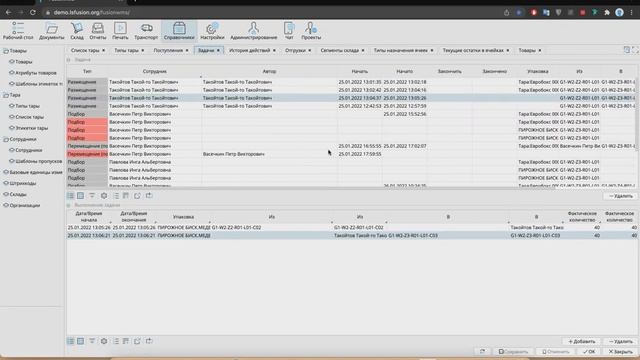The height and width of the screenshot is (360, 640).
Task: Click the OK button
Action: pyautogui.click(x=589, y=351)
